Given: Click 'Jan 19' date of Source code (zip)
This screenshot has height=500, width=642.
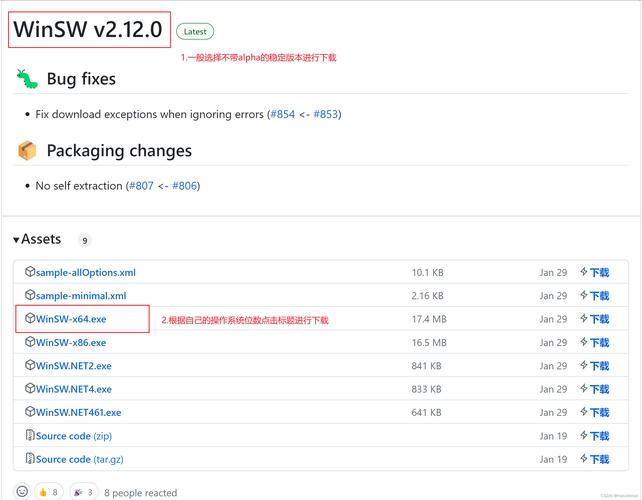Looking at the screenshot, I should coord(553,436).
